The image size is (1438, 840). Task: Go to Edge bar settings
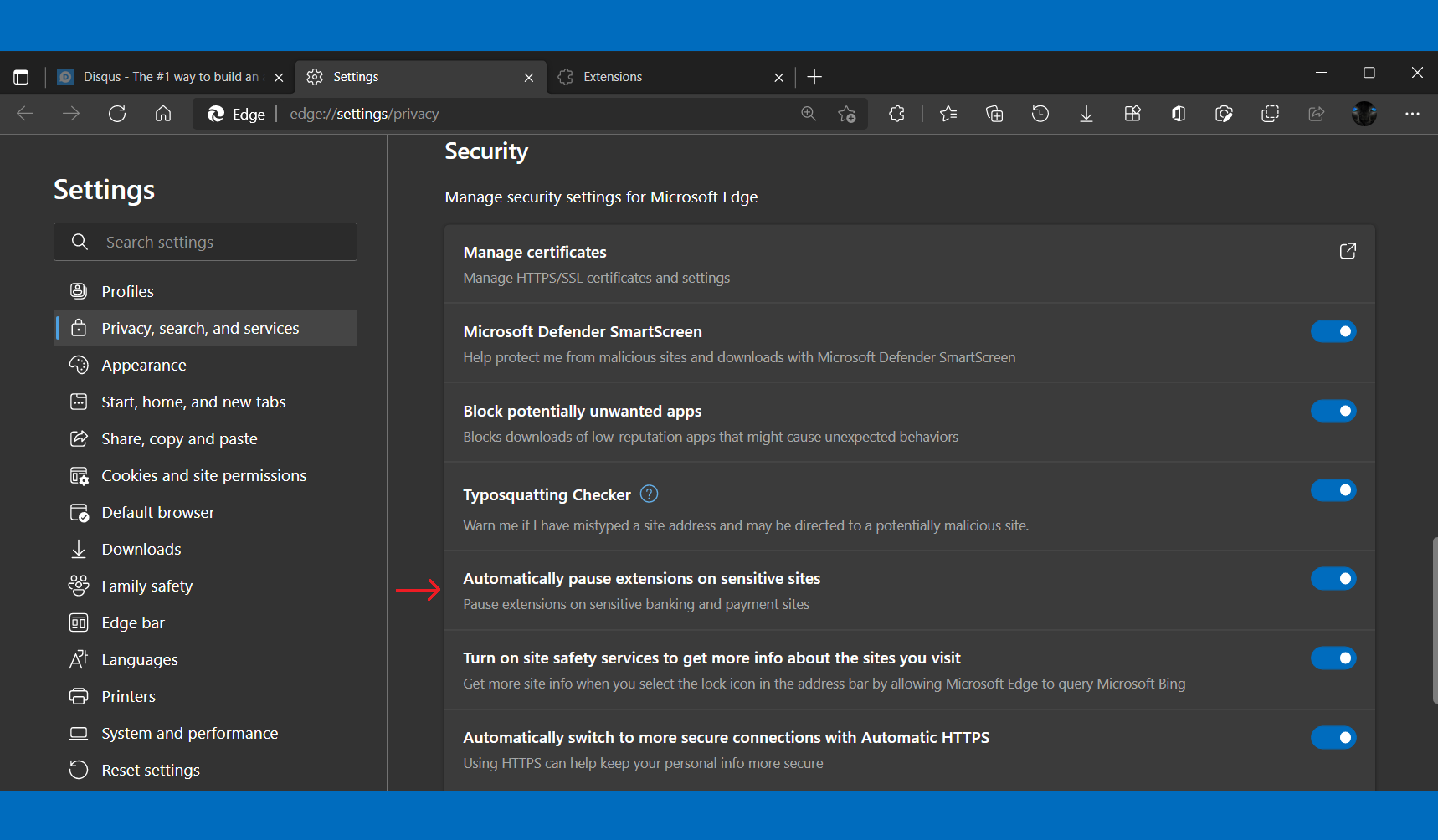pyautogui.click(x=205, y=622)
